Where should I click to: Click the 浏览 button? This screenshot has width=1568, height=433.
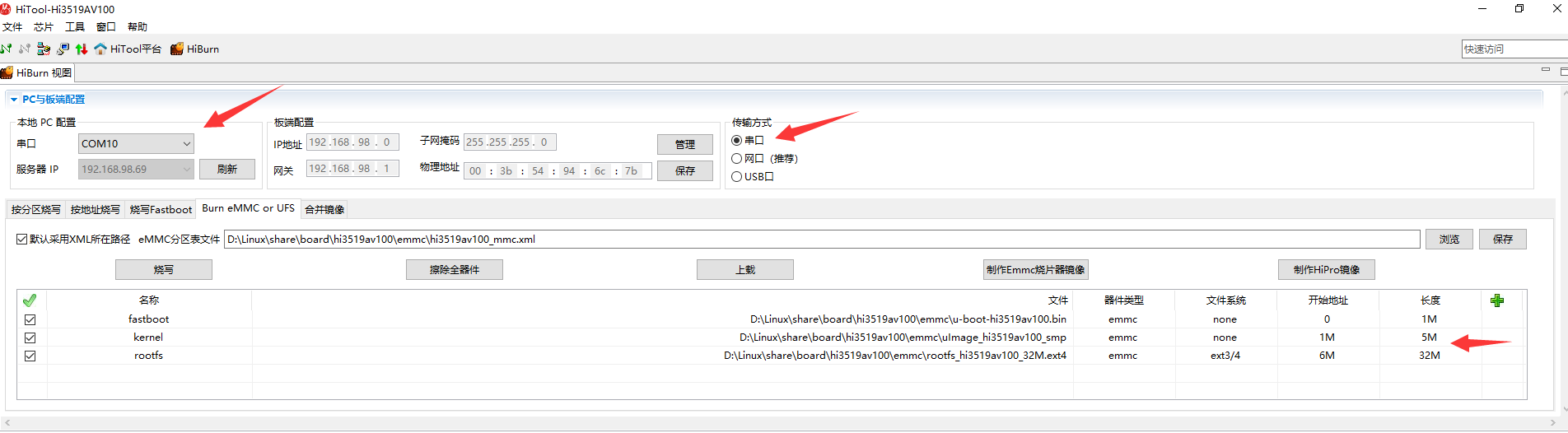(1449, 240)
